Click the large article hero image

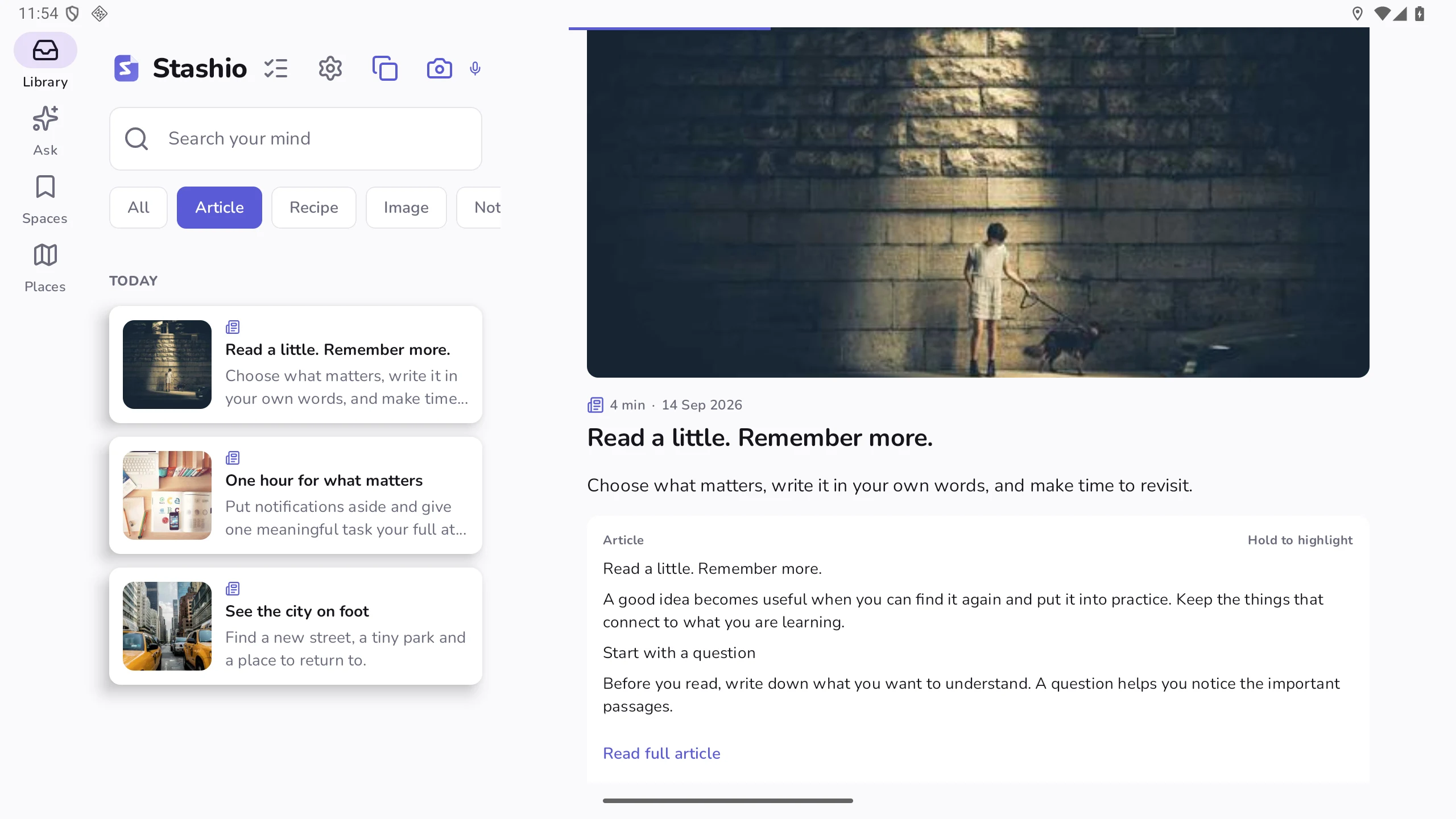(978, 202)
